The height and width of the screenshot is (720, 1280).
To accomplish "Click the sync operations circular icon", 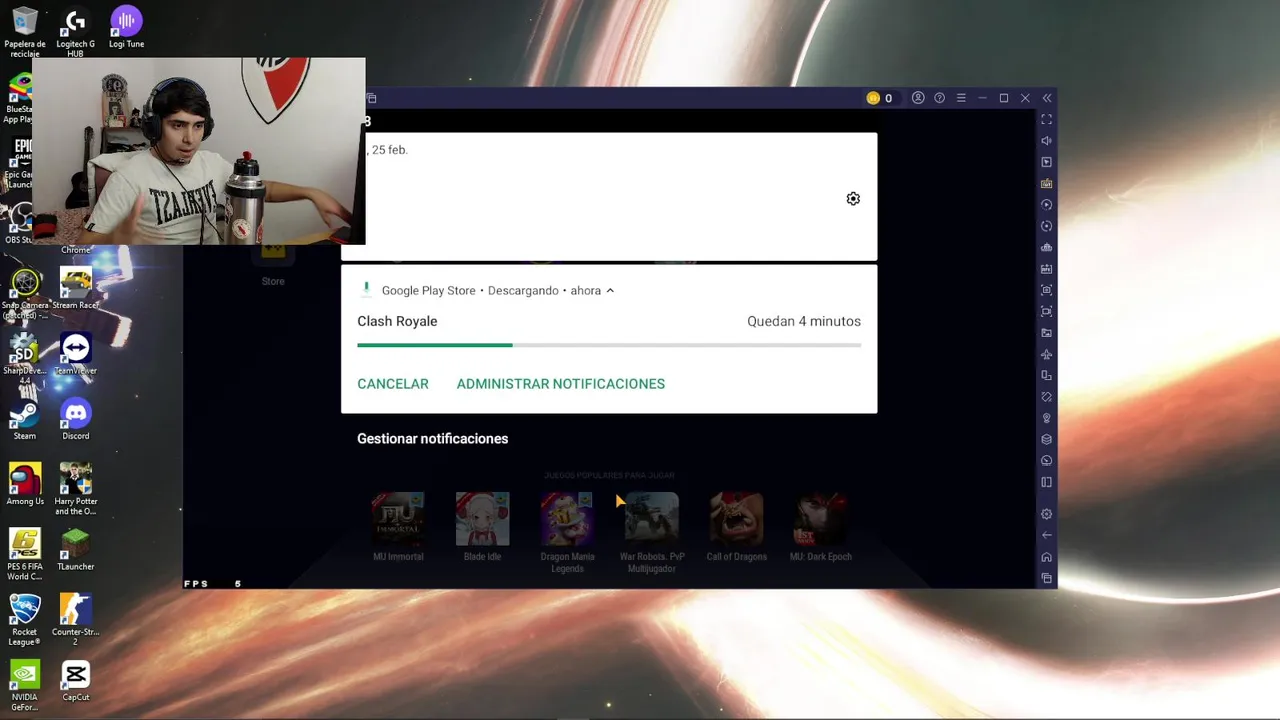I will [1046, 226].
